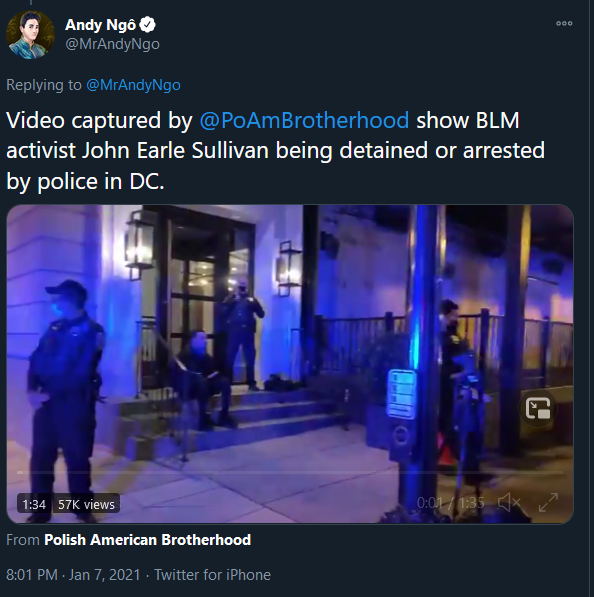Click the tweet text about John Earle Sullivan
The image size is (594, 597).
pos(275,151)
